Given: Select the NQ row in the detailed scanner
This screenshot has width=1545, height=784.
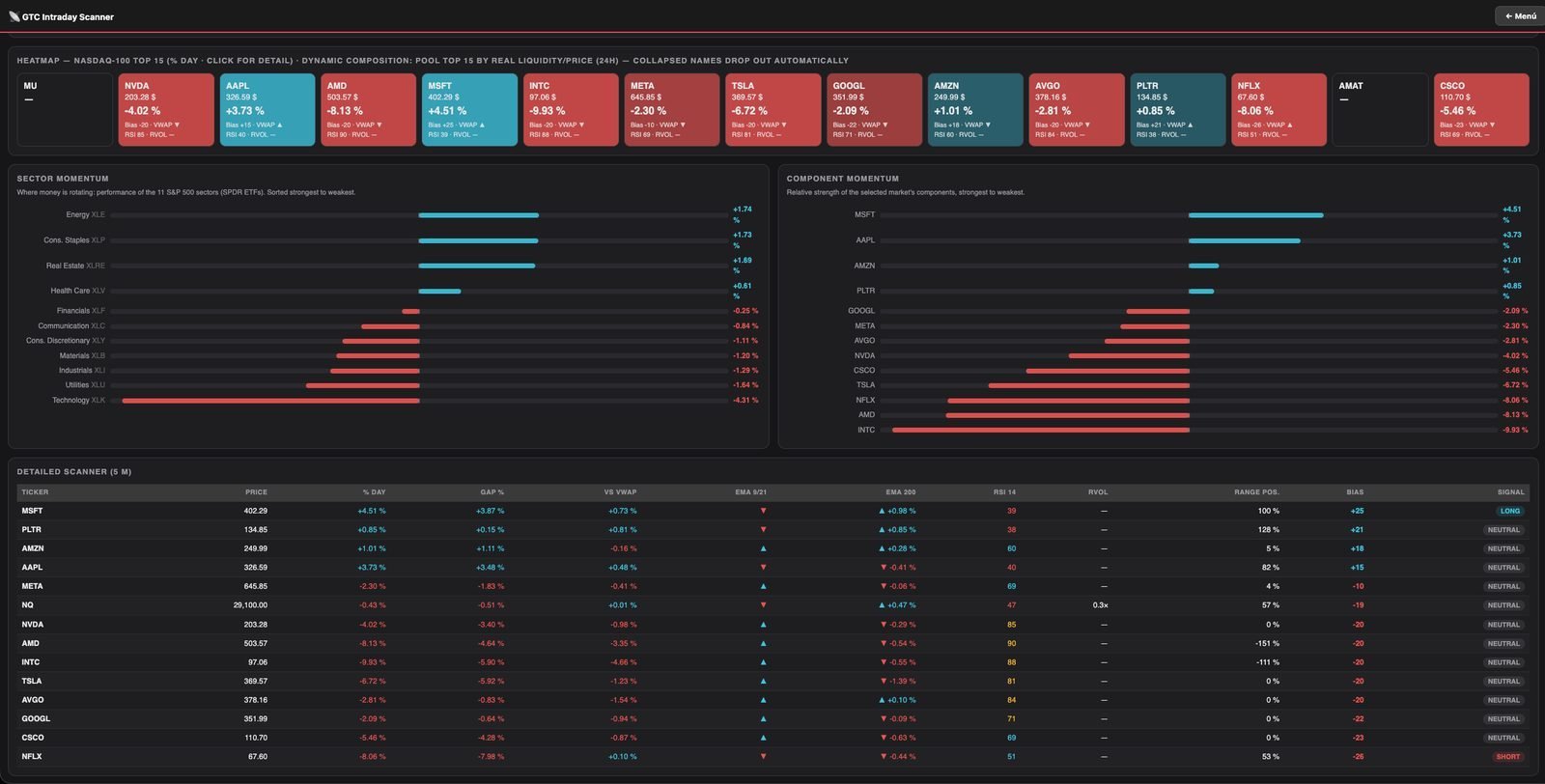Looking at the screenshot, I should pyautogui.click(x=772, y=605).
